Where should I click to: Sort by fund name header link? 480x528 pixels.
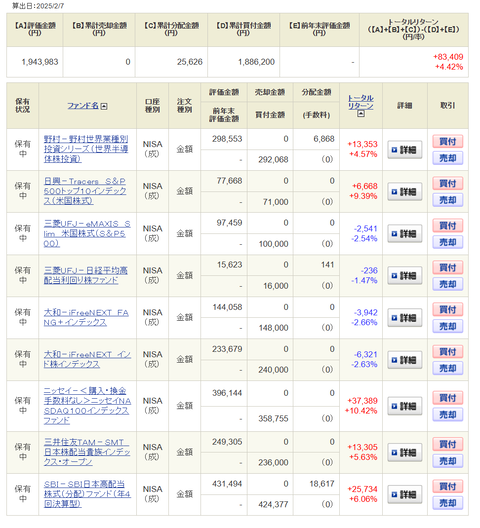click(x=83, y=106)
